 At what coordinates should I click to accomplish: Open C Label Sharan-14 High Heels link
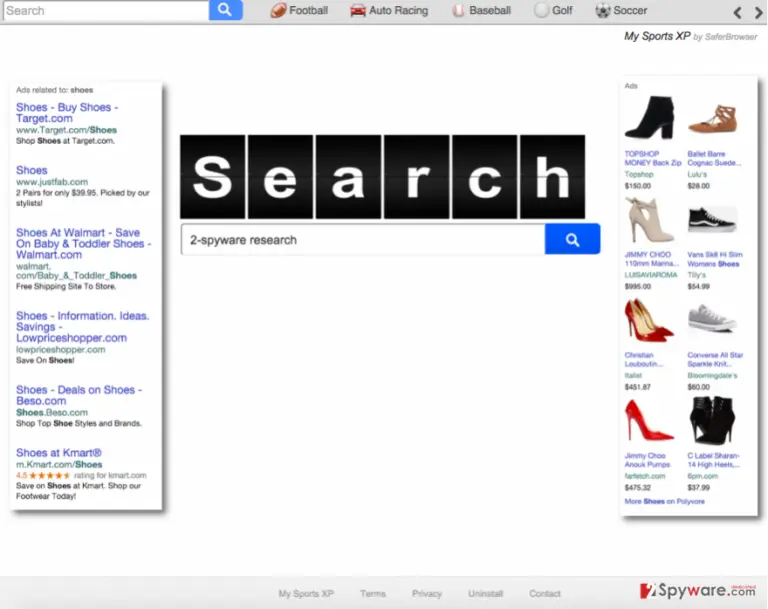(714, 460)
